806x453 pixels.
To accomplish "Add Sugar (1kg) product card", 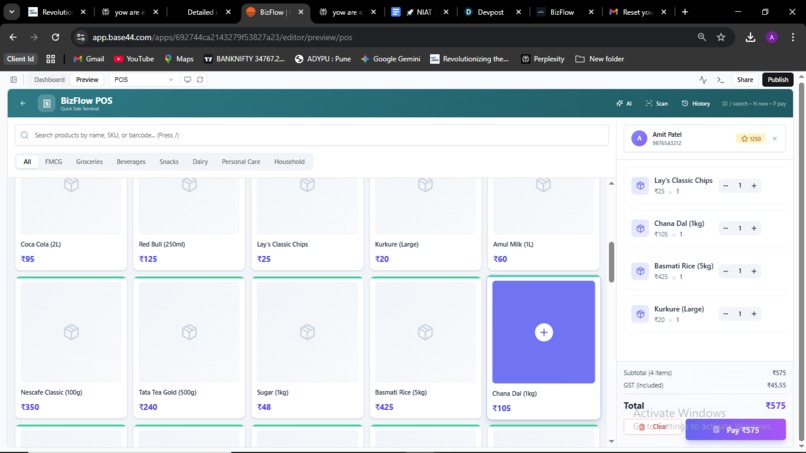I will [307, 347].
